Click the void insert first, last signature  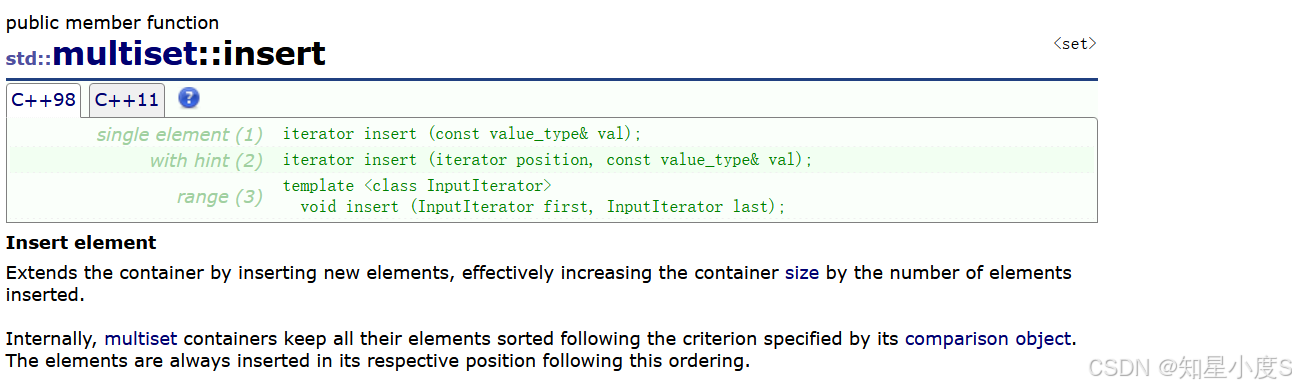click(x=543, y=207)
